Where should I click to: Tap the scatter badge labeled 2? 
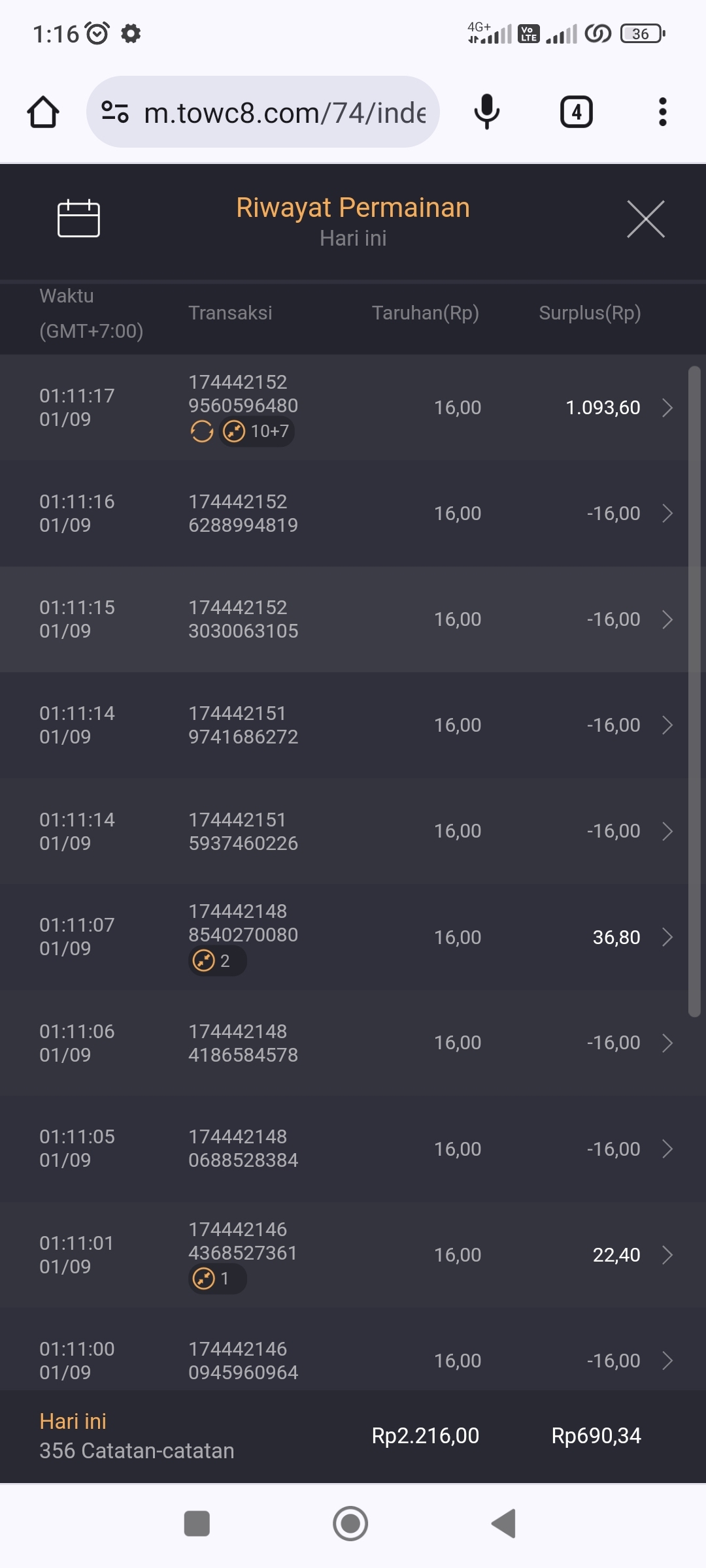(x=217, y=961)
